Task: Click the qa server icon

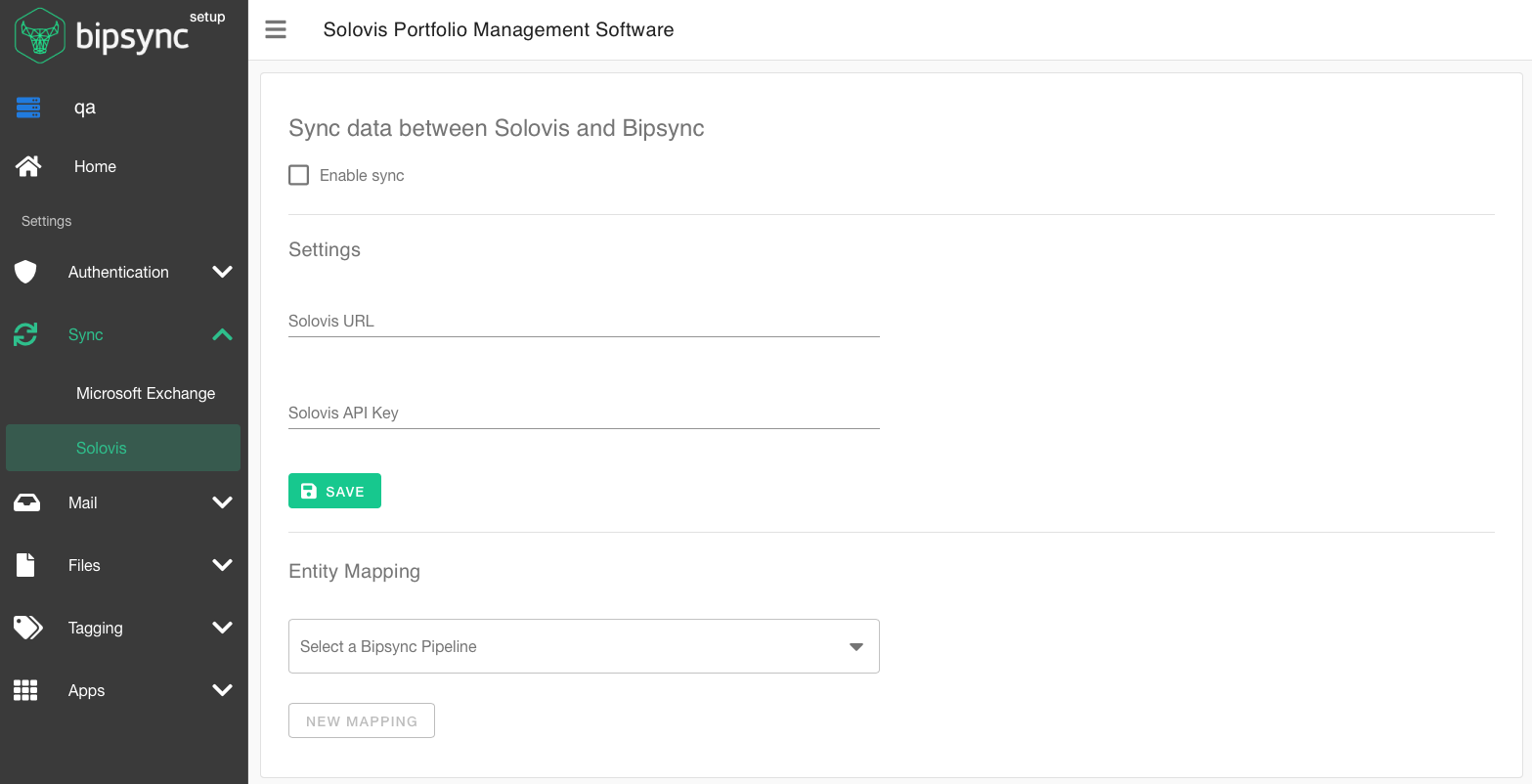Action: (28, 108)
